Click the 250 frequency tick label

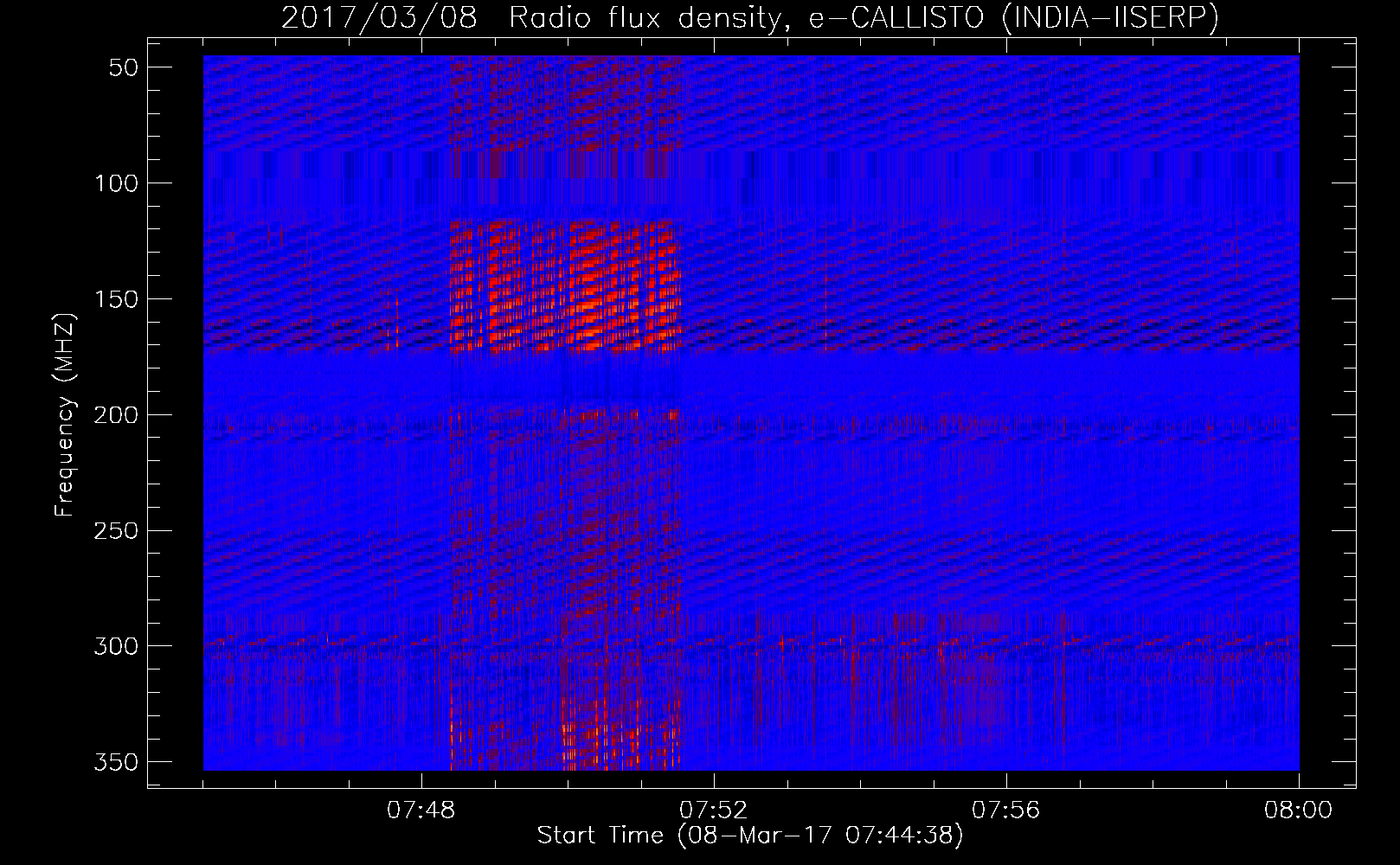pos(116,530)
